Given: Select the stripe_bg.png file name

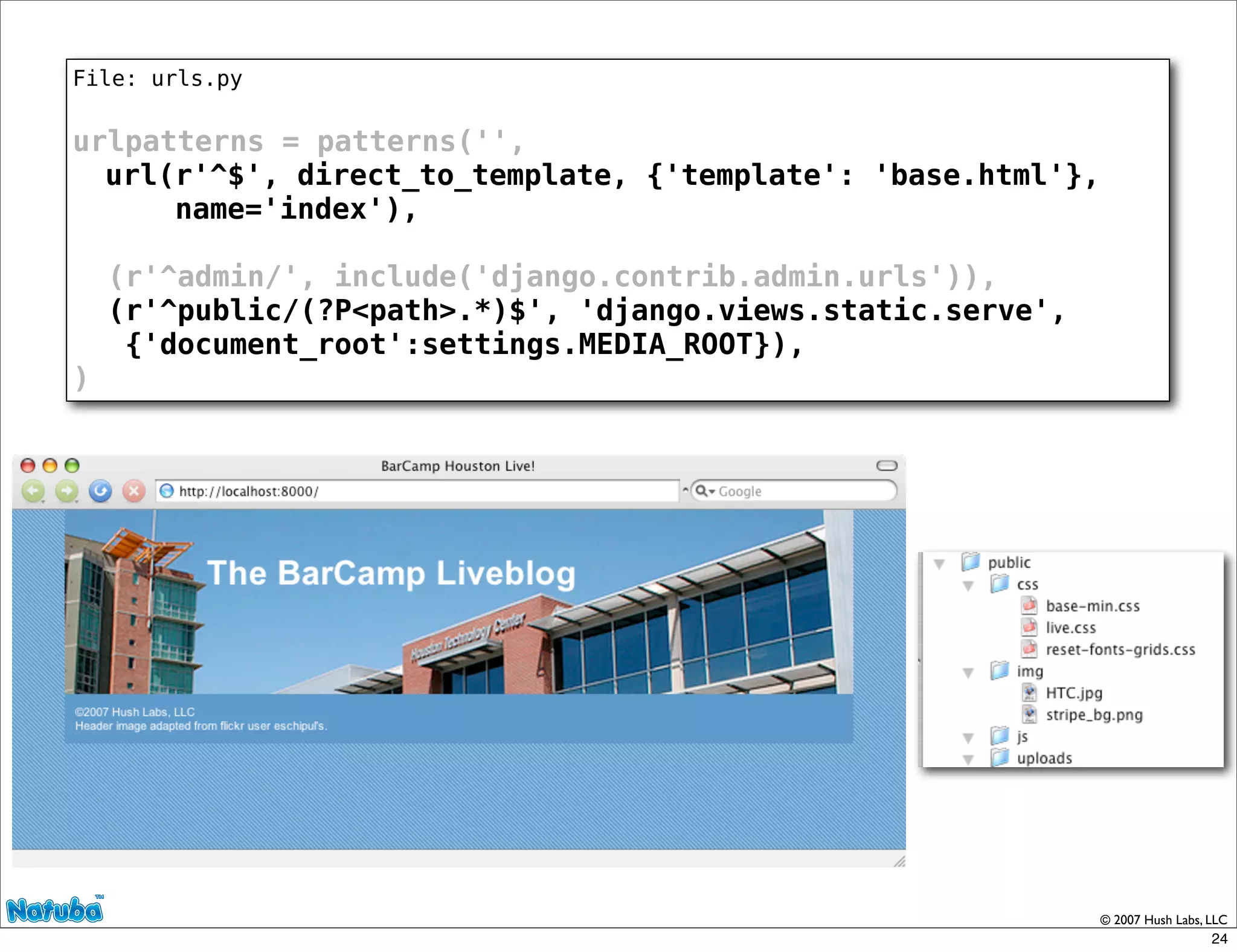Looking at the screenshot, I should pyautogui.click(x=1094, y=715).
